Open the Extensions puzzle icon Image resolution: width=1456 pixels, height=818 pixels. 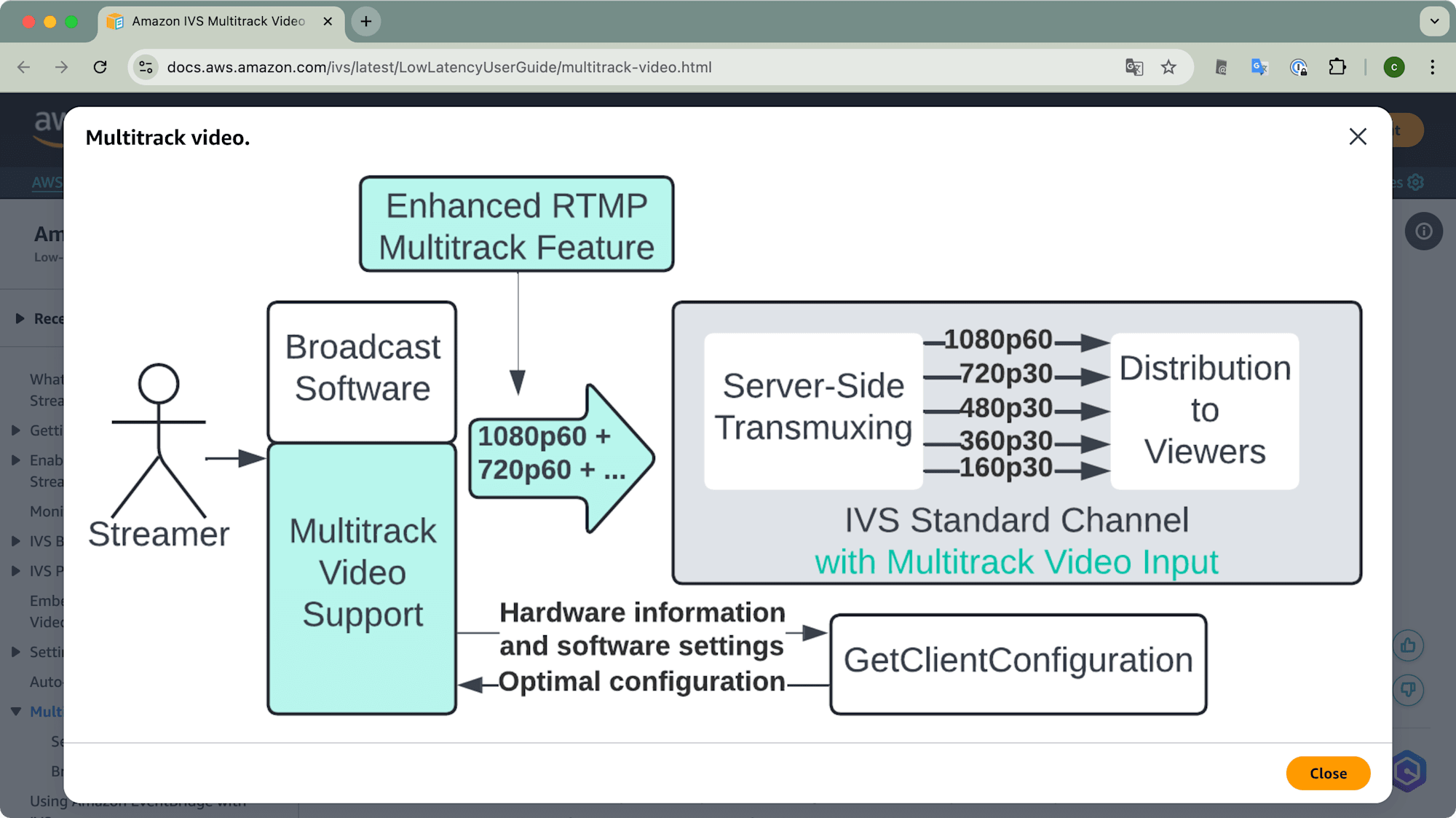tap(1337, 67)
